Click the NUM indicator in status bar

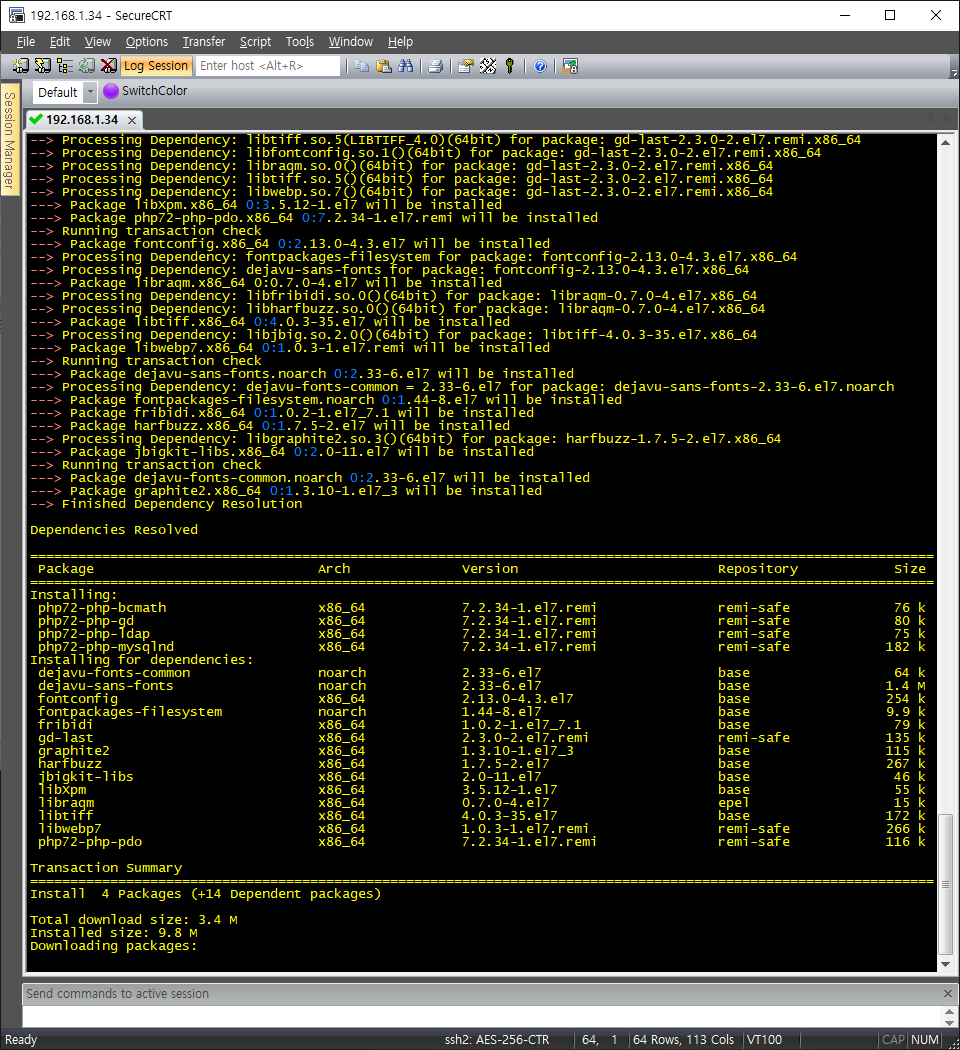[925, 1040]
